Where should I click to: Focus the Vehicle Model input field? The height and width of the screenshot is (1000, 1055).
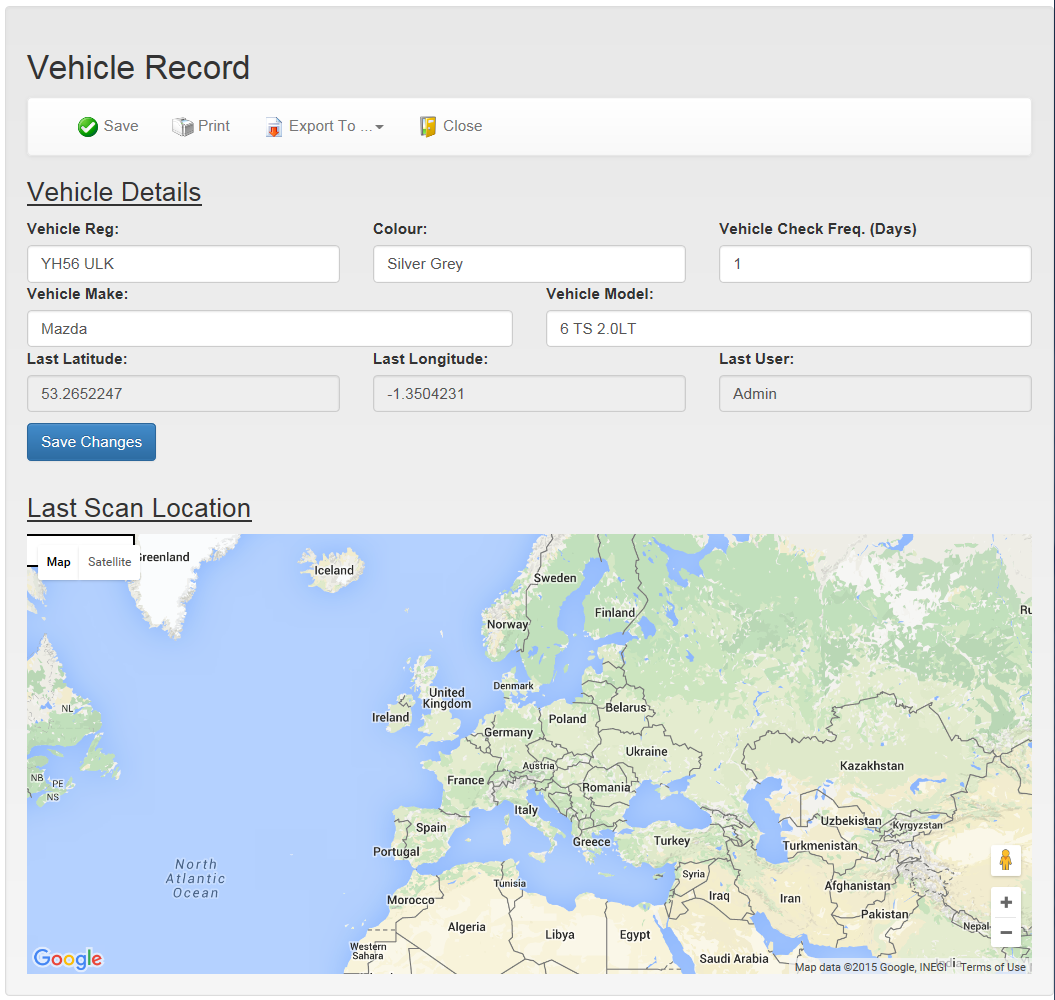click(789, 328)
